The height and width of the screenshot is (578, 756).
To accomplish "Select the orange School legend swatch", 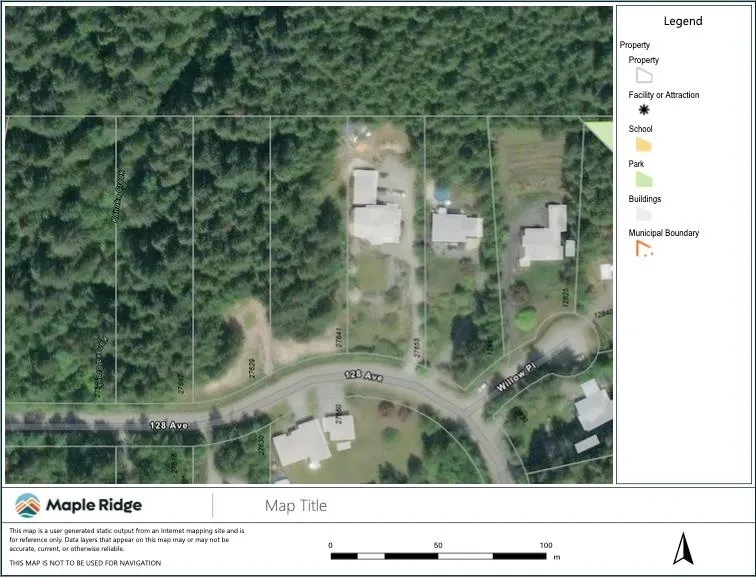I will pos(644,145).
